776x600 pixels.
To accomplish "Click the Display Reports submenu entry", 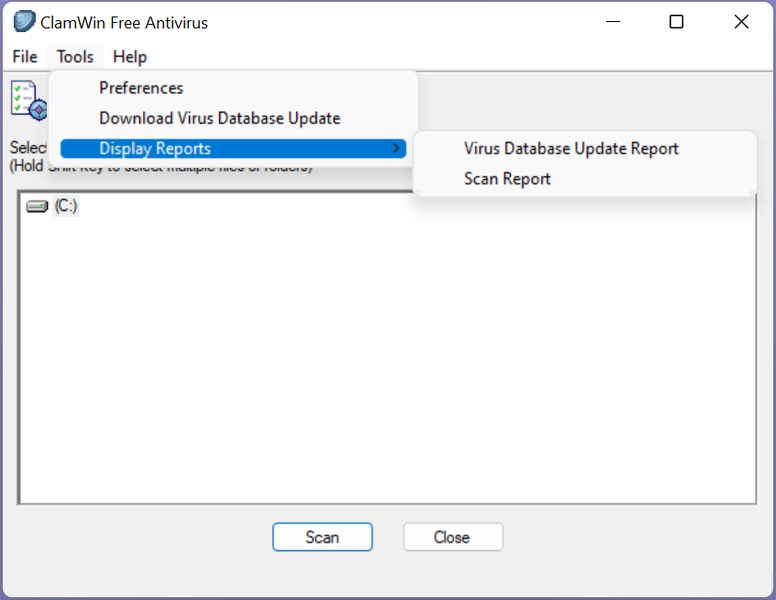I will [155, 148].
